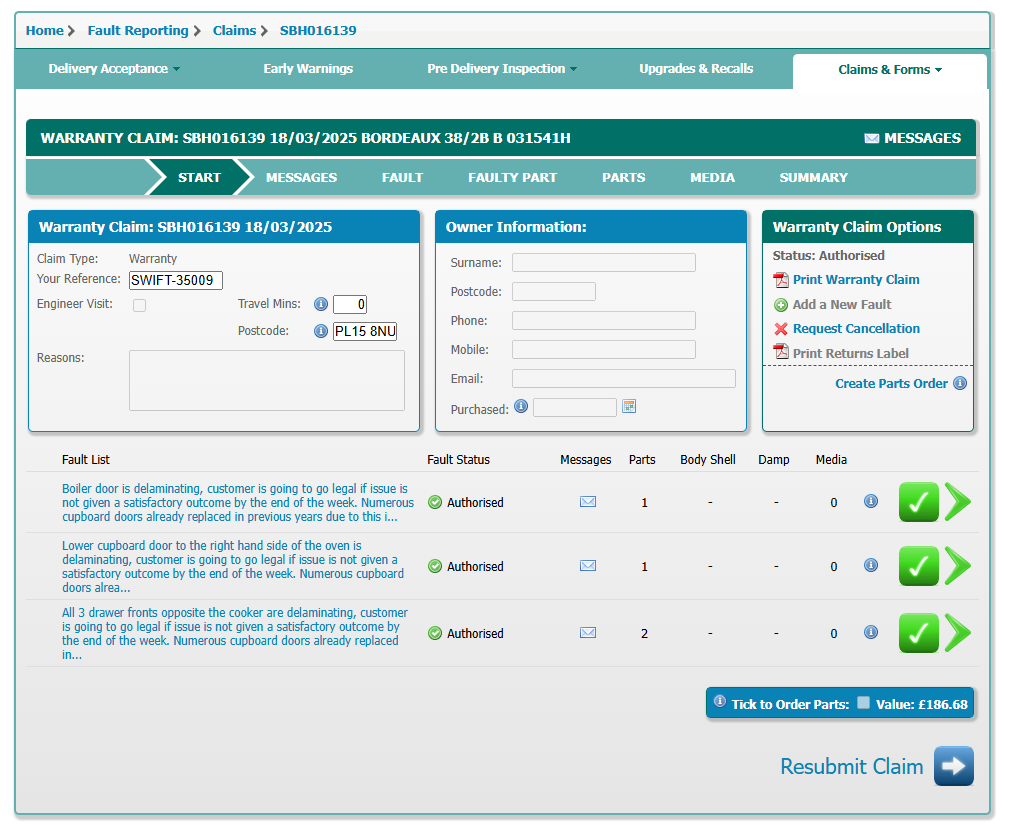Click the info icon next to the claim Postcode field
Screen dimensions: 1015x825
coord(320,331)
